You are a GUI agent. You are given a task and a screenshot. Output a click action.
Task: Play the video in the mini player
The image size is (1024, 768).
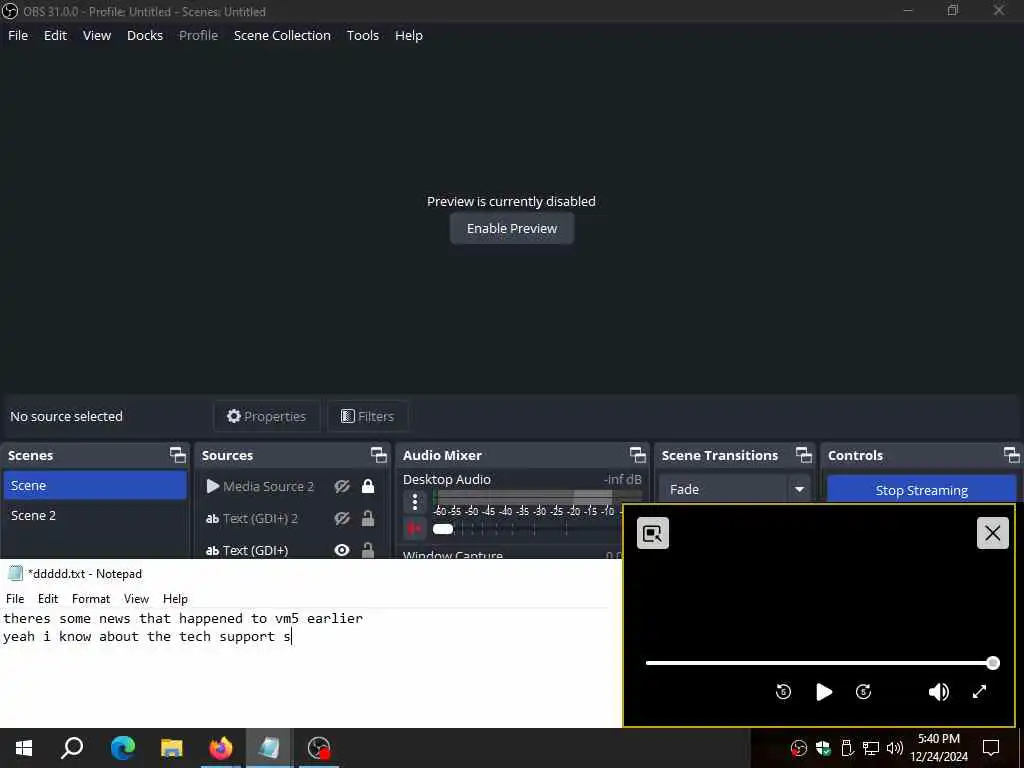pos(824,692)
